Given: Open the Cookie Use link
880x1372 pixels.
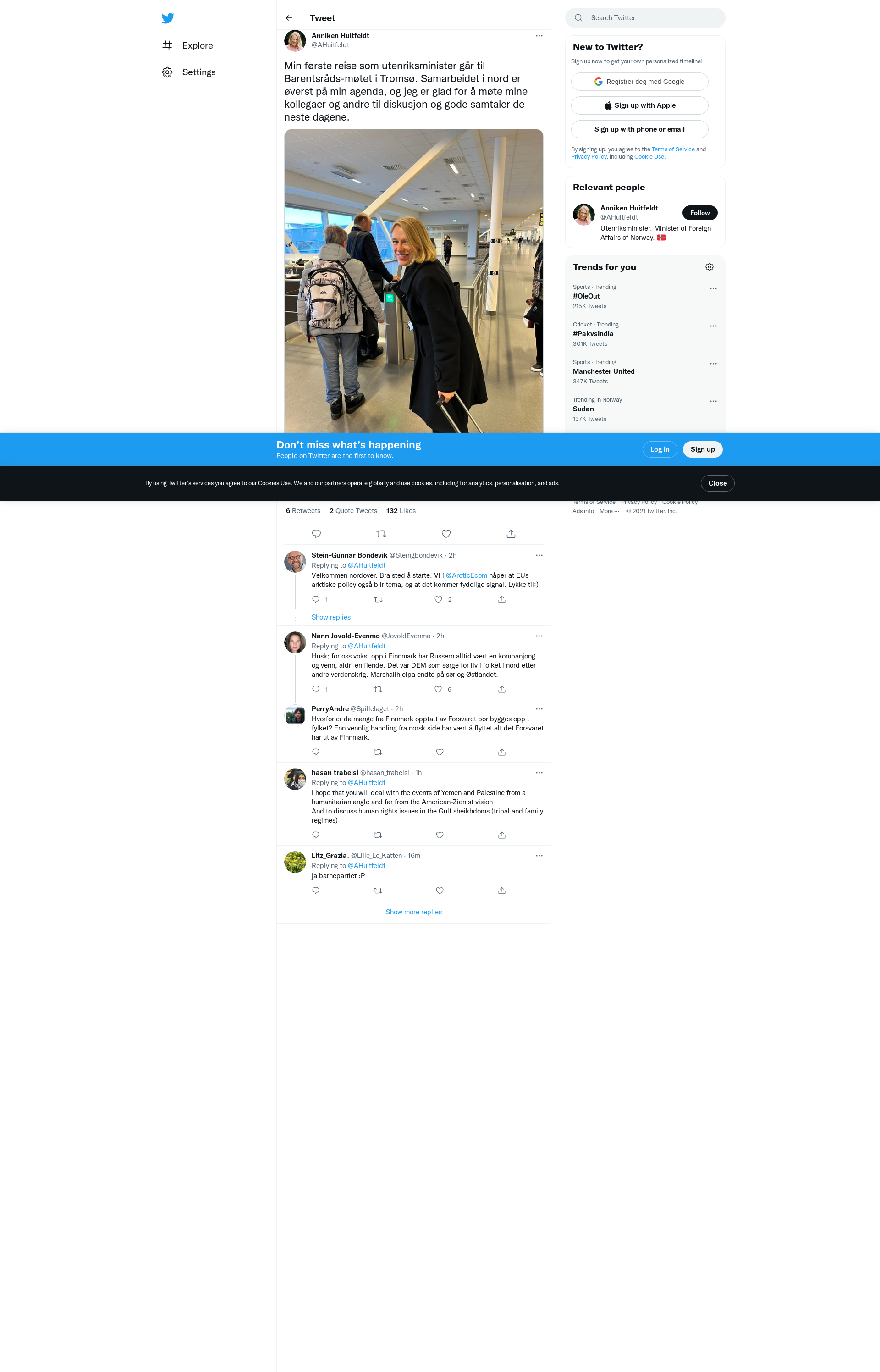Looking at the screenshot, I should [x=649, y=157].
